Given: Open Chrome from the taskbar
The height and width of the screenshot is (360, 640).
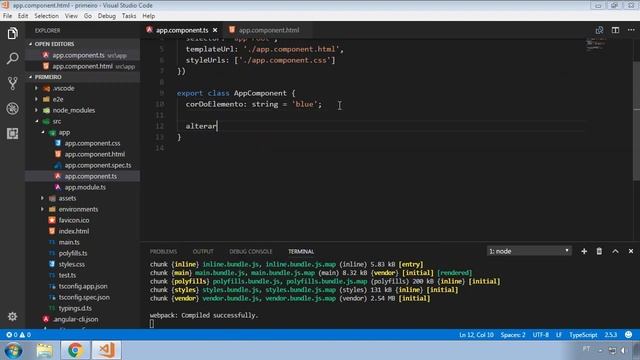Looking at the screenshot, I should pyautogui.click(x=75, y=351).
